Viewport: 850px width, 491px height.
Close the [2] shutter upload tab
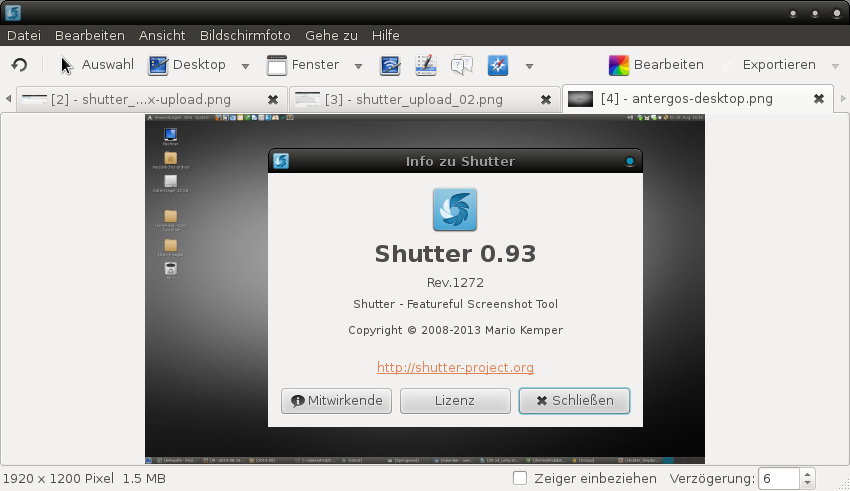pyautogui.click(x=273, y=100)
